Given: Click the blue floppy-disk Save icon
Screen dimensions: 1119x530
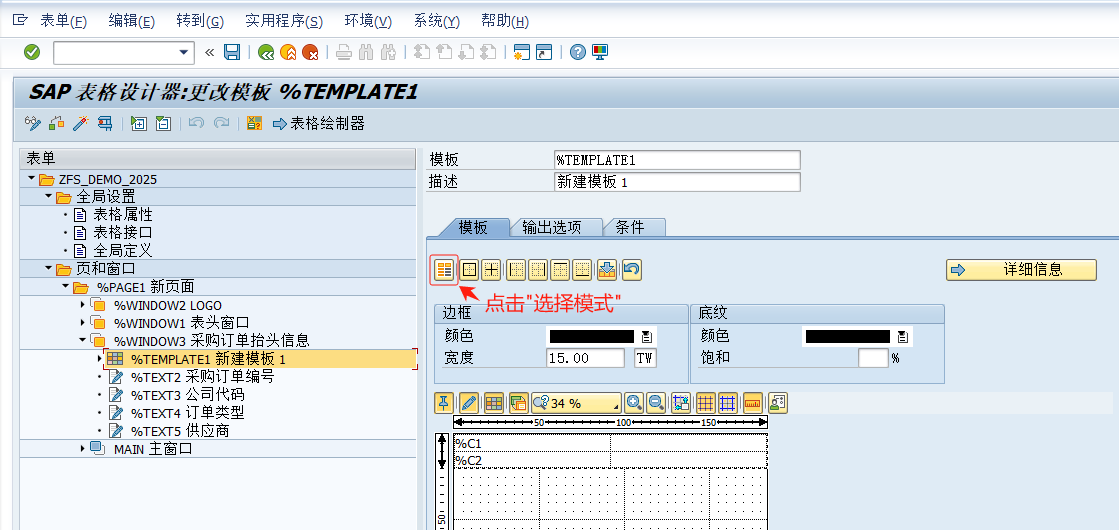Looking at the screenshot, I should click(232, 52).
